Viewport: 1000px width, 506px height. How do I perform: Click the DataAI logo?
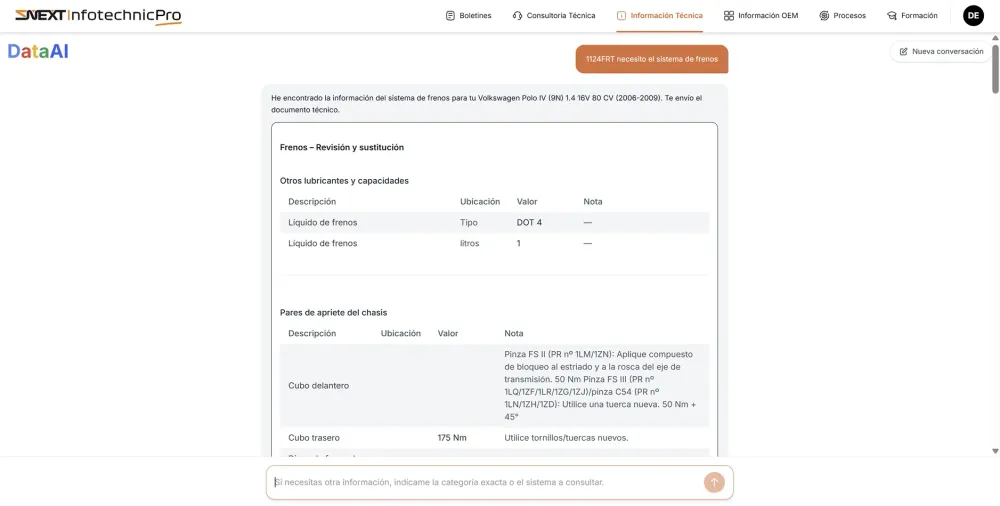click(x=38, y=51)
